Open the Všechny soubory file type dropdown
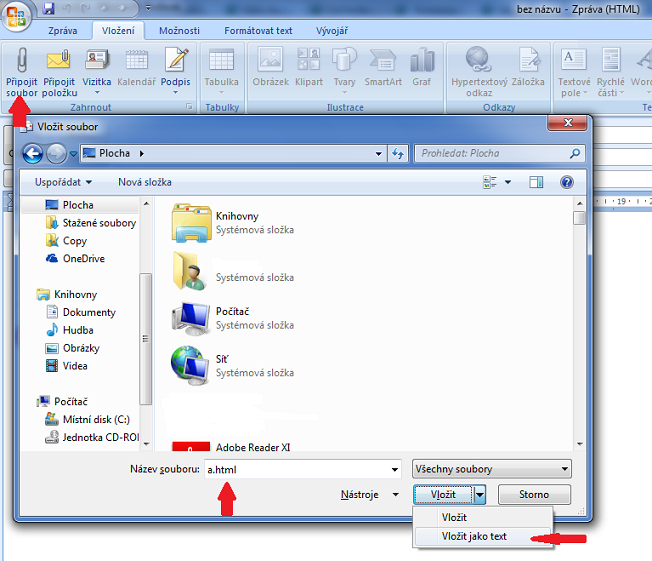 tap(491, 469)
